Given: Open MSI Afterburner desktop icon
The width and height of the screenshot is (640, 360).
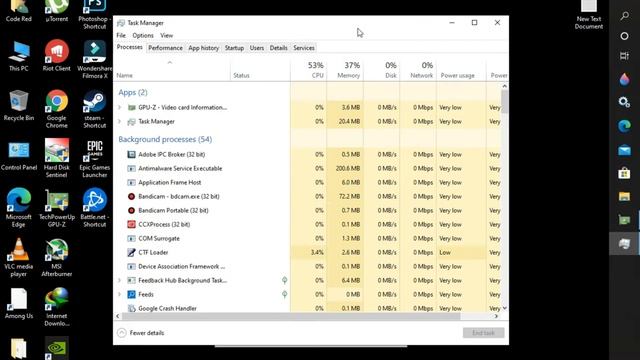Looking at the screenshot, I should click(x=56, y=258).
